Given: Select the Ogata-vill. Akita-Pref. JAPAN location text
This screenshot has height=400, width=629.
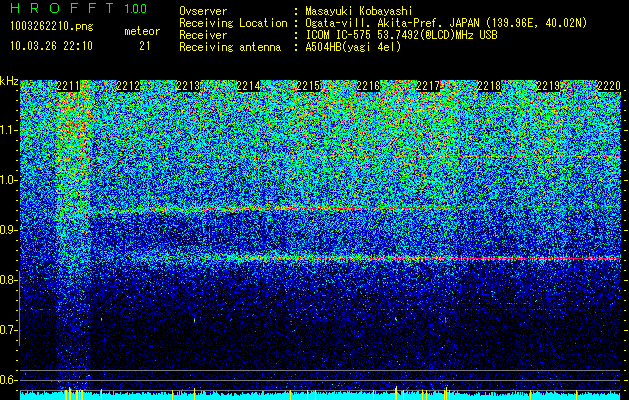Looking at the screenshot, I should tap(446, 23).
